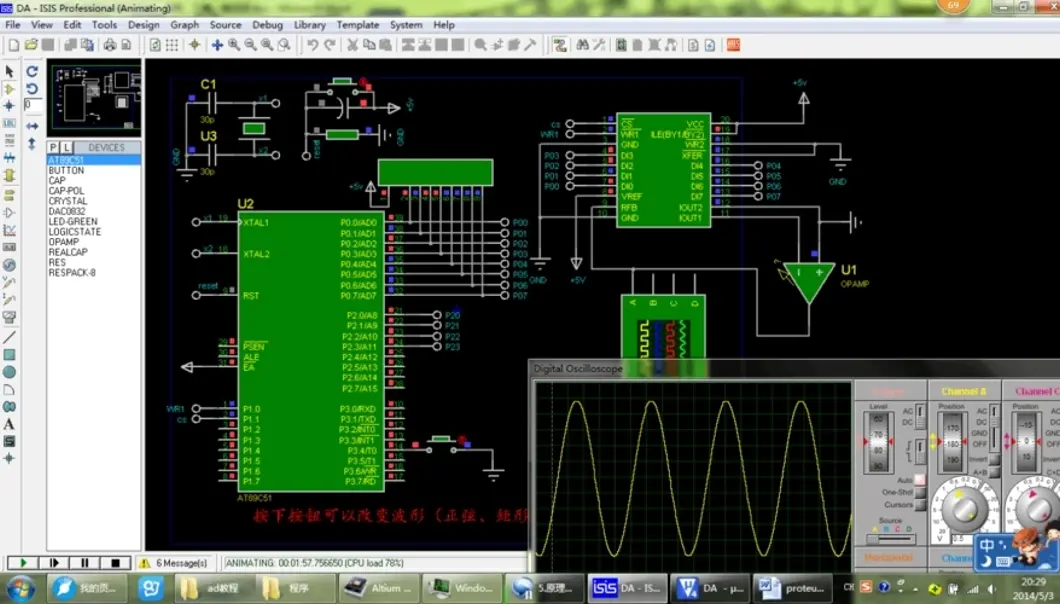Click the pan/center view cross icon
Image resolution: width=1060 pixels, height=604 pixels.
coord(217,45)
